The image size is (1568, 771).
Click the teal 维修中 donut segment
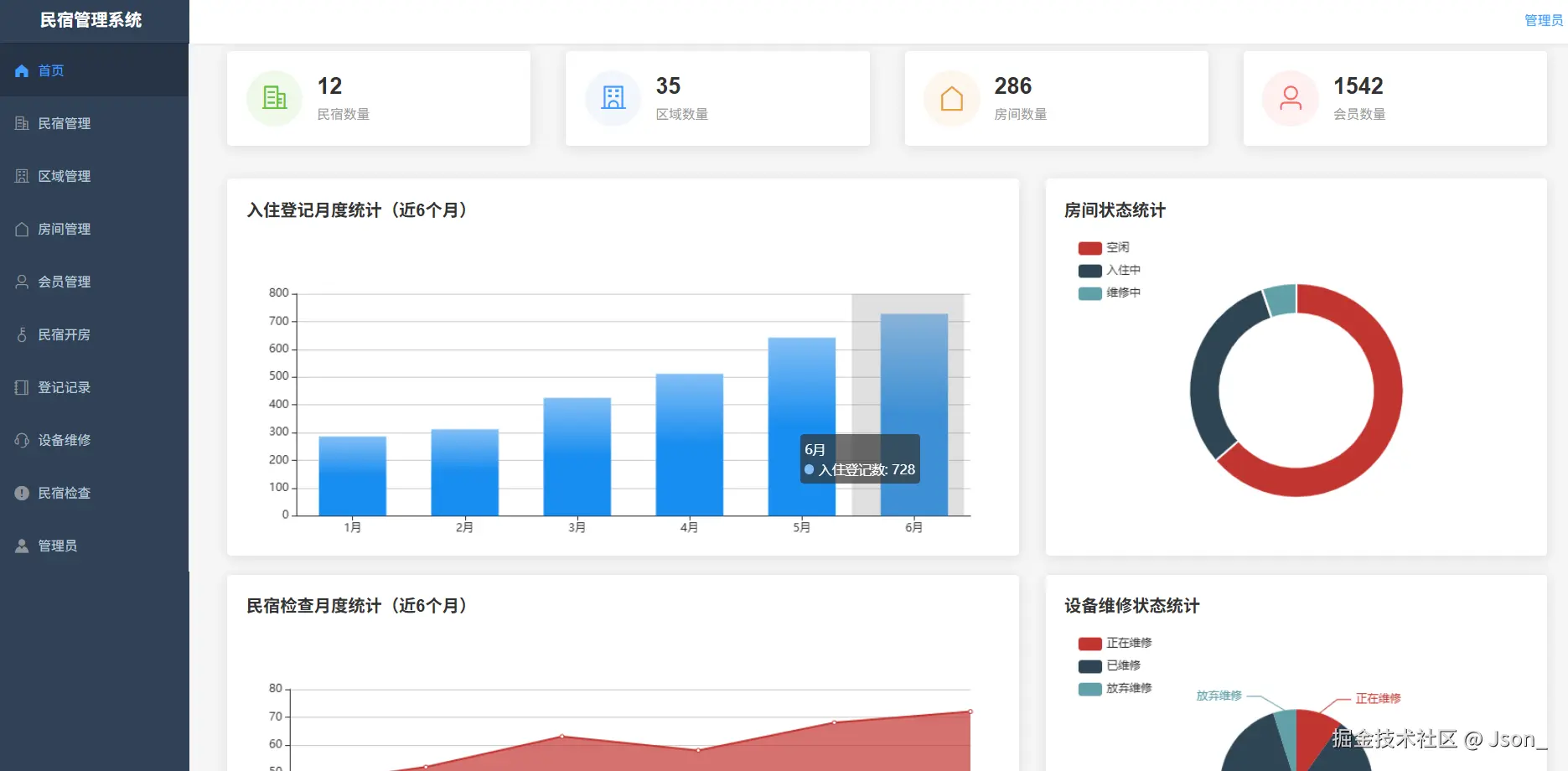point(1281,300)
